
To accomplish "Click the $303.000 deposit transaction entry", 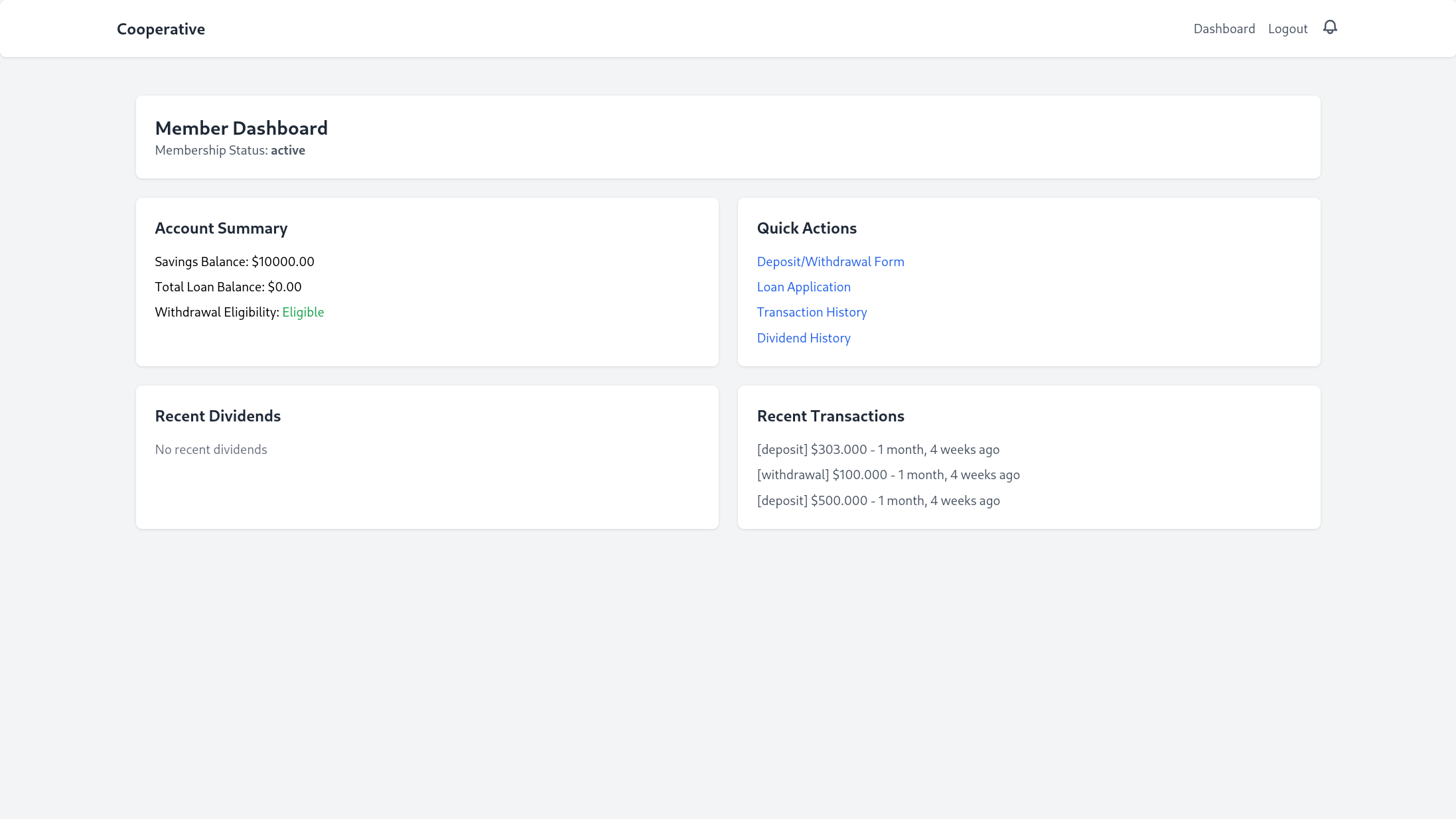I will [x=877, y=449].
